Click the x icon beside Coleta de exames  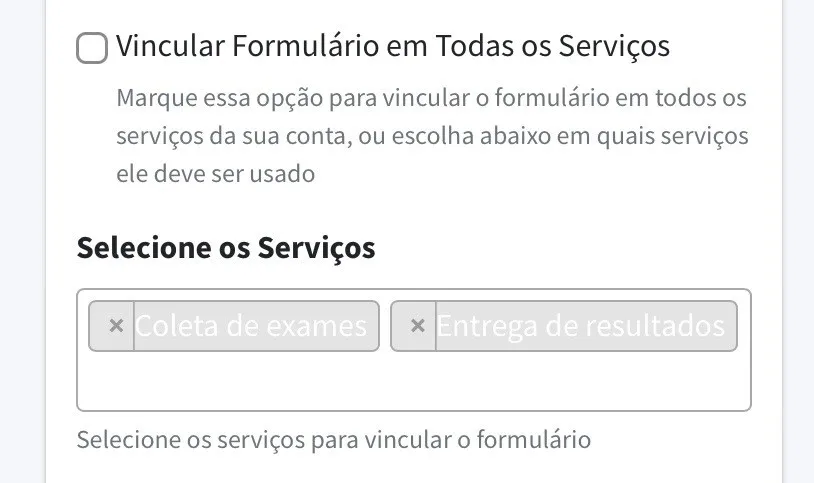pyautogui.click(x=115, y=326)
